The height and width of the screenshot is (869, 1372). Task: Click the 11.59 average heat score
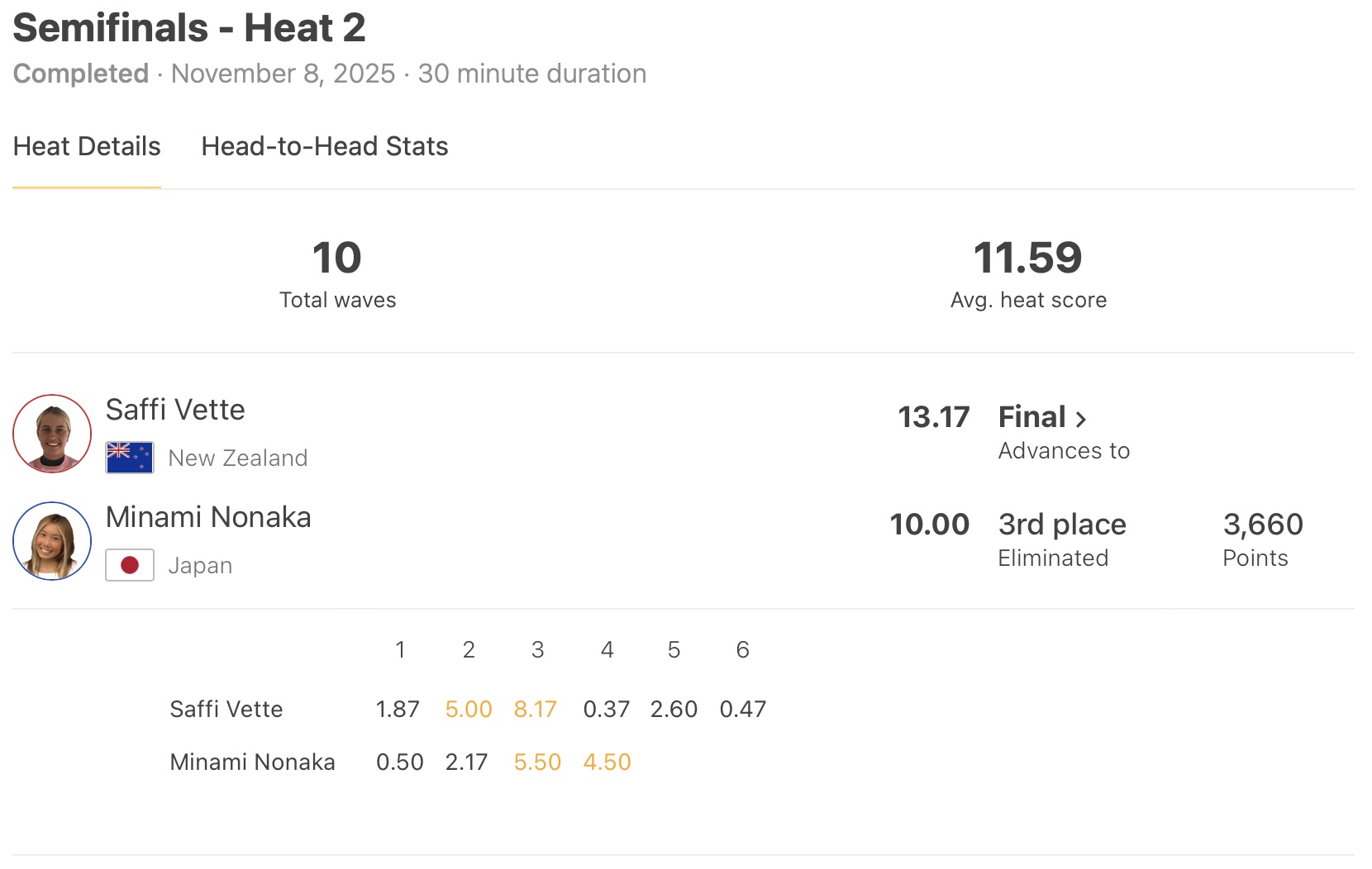tap(1027, 258)
